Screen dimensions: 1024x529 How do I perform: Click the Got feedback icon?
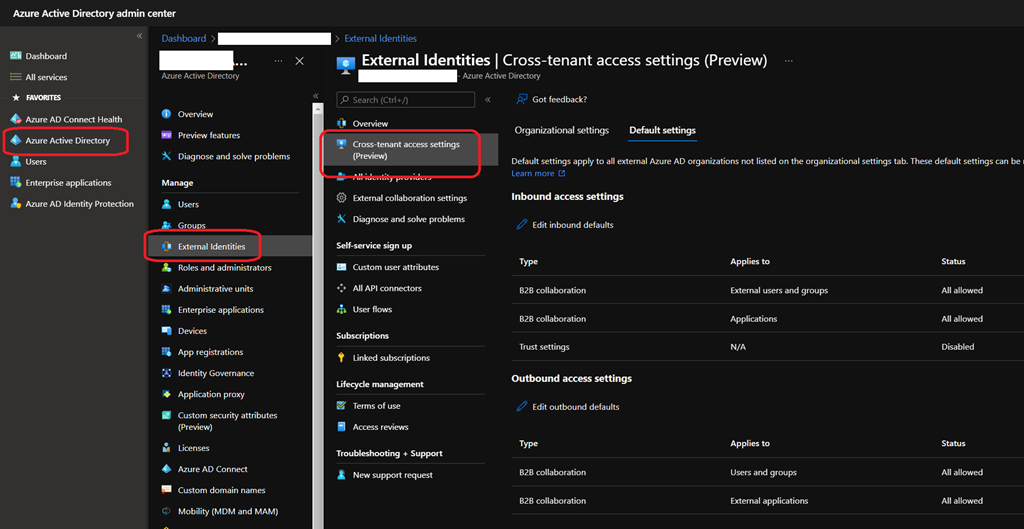coord(521,100)
